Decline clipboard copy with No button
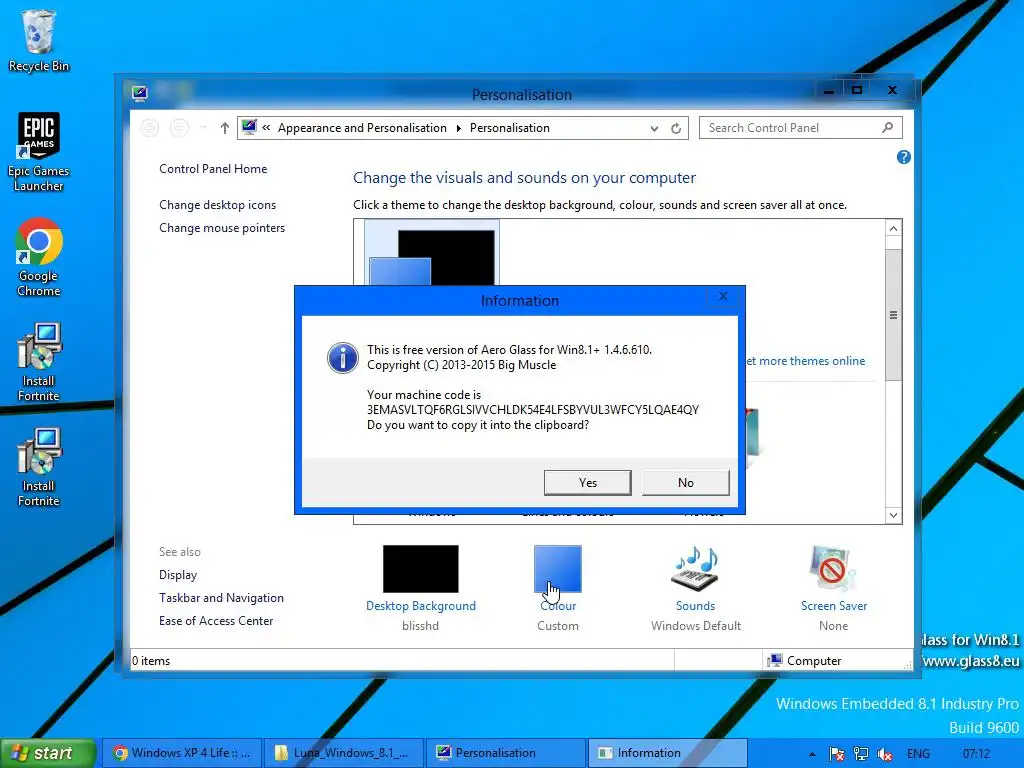This screenshot has height=768, width=1024. (x=685, y=483)
